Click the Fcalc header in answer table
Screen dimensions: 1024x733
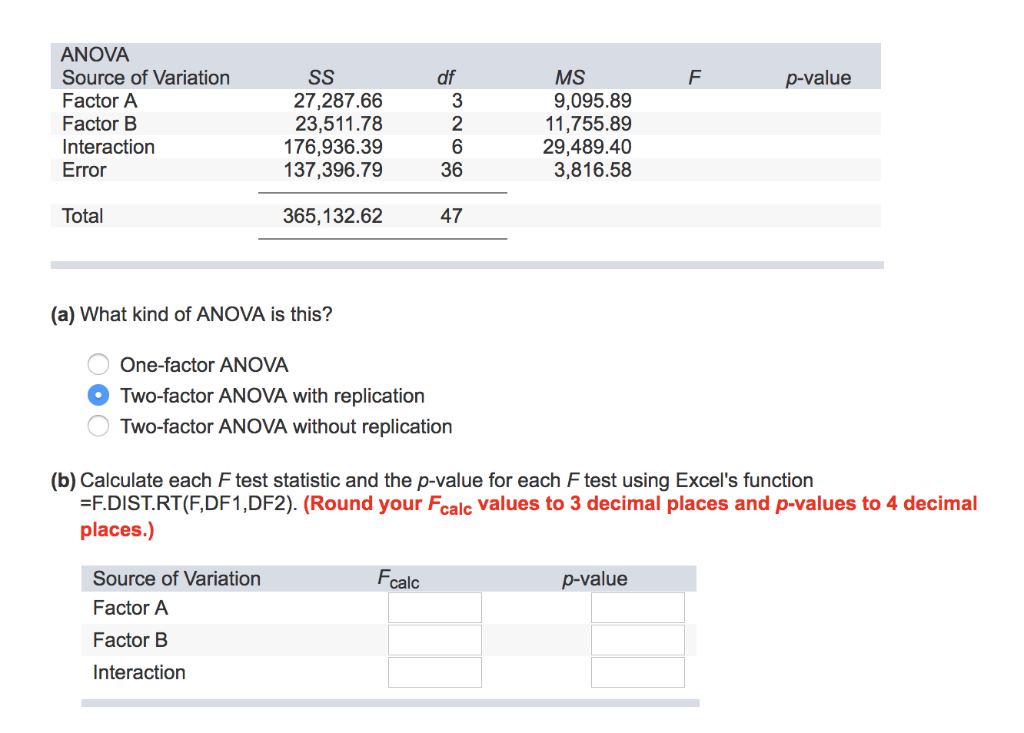tap(398, 579)
